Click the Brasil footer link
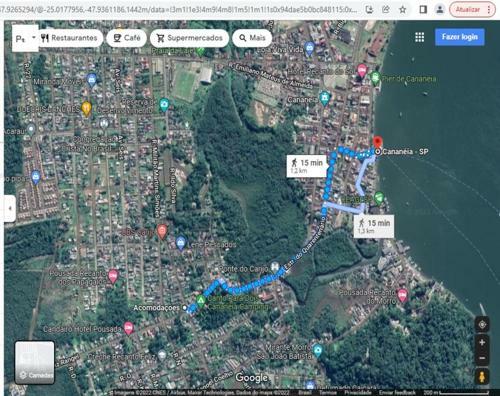This screenshot has width=500, height=396. [x=305, y=393]
